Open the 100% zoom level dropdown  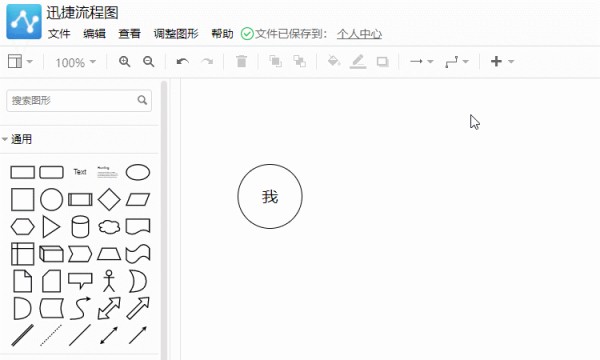[75, 62]
